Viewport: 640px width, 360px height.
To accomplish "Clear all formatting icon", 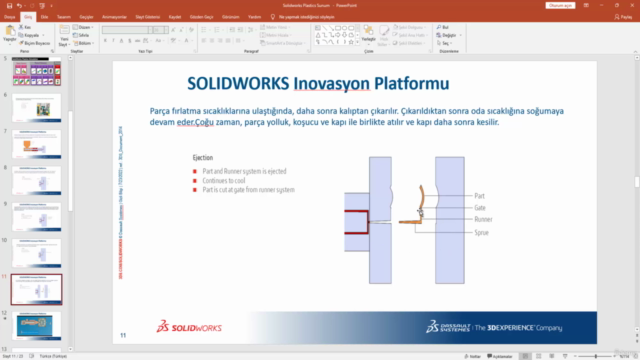I will coord(191,30).
